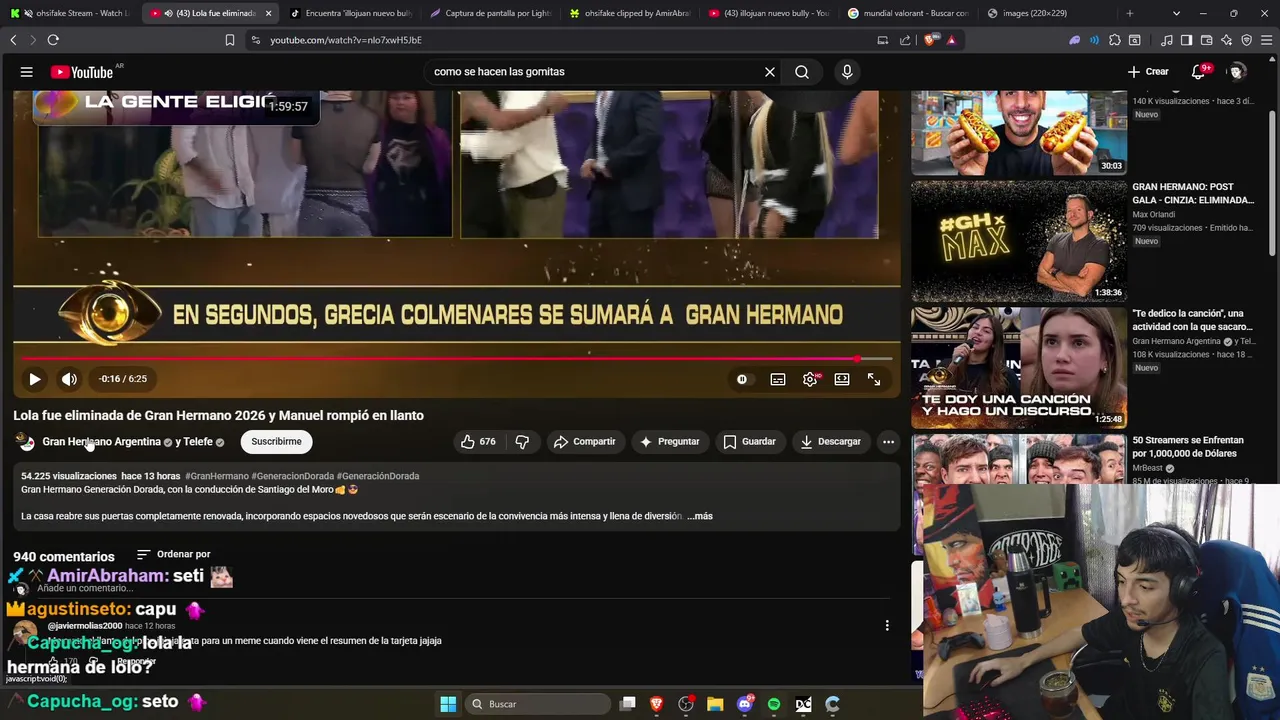Toggle subtitles in the player

(778, 379)
